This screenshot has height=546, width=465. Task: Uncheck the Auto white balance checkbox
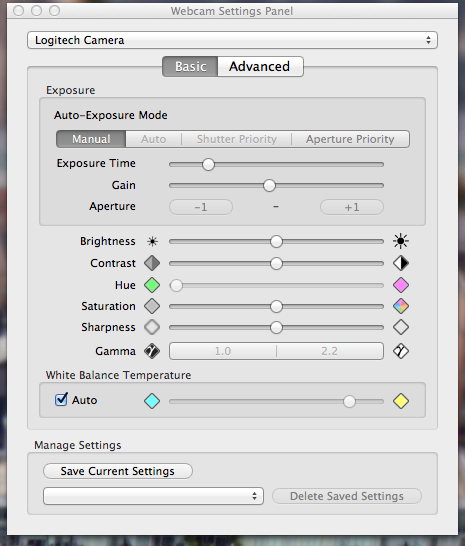(61, 399)
